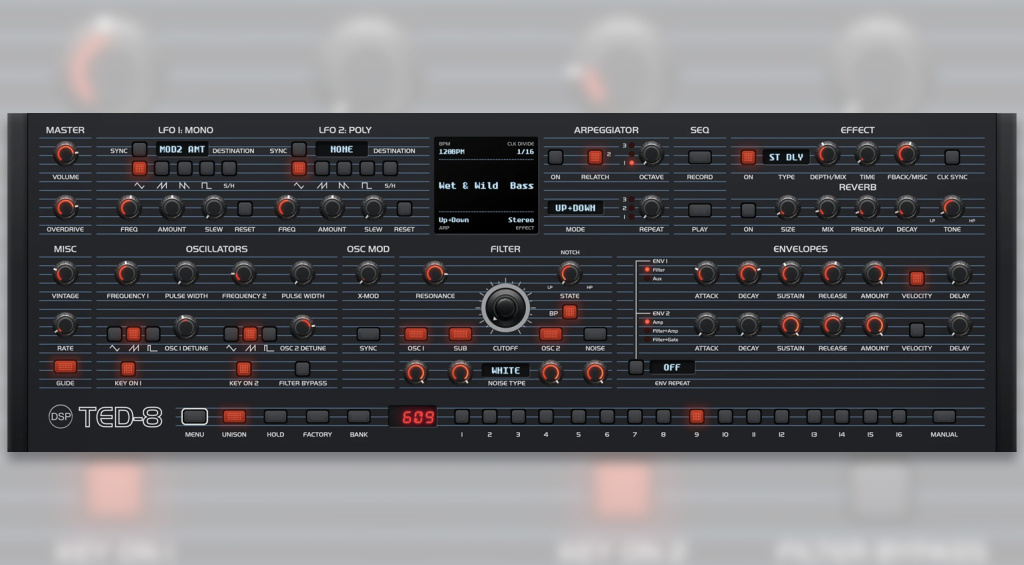Toggle the BP band-pass filter button

coord(569,312)
